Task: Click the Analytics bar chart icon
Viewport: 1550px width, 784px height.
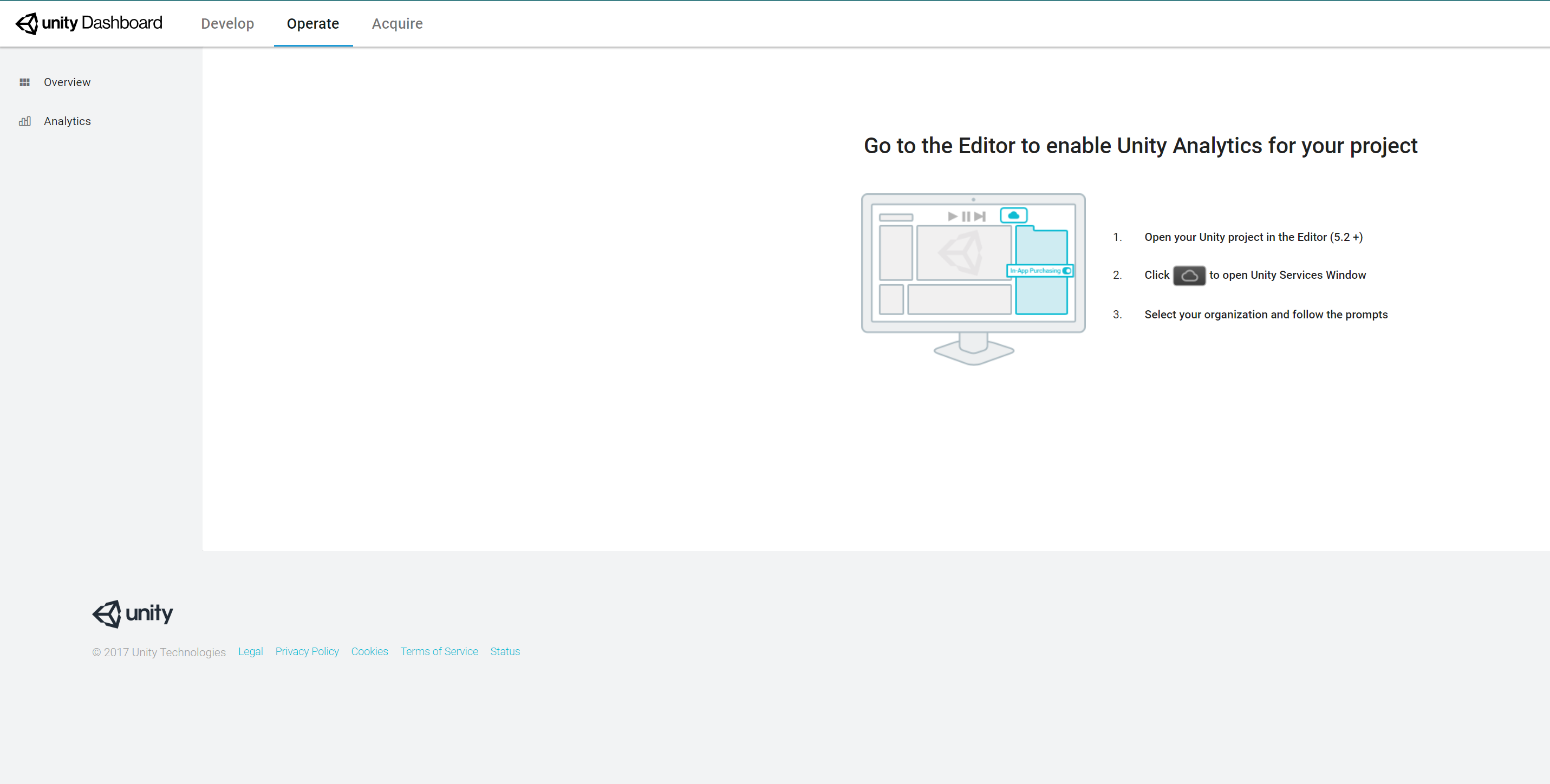Action: (25, 121)
